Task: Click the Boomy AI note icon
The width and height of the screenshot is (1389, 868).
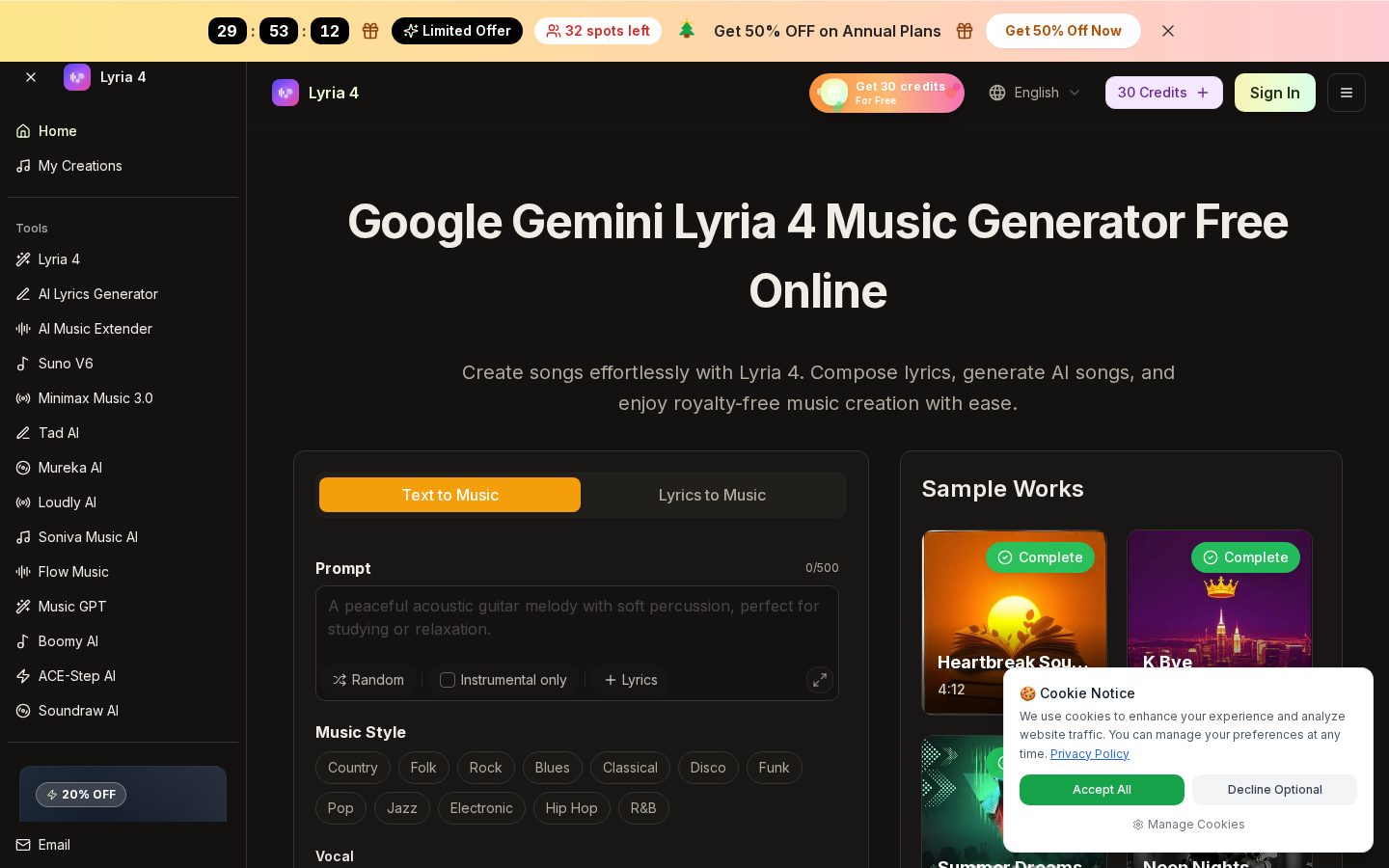Action: [23, 641]
